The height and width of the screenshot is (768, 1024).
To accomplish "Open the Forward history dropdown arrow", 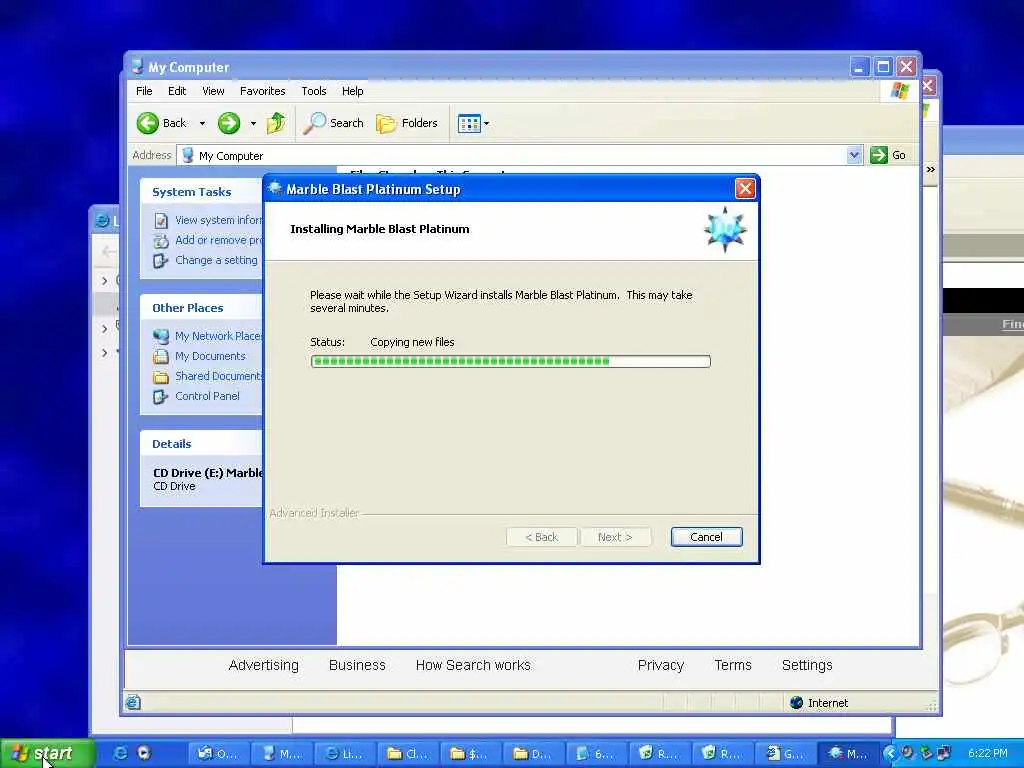I will [253, 123].
